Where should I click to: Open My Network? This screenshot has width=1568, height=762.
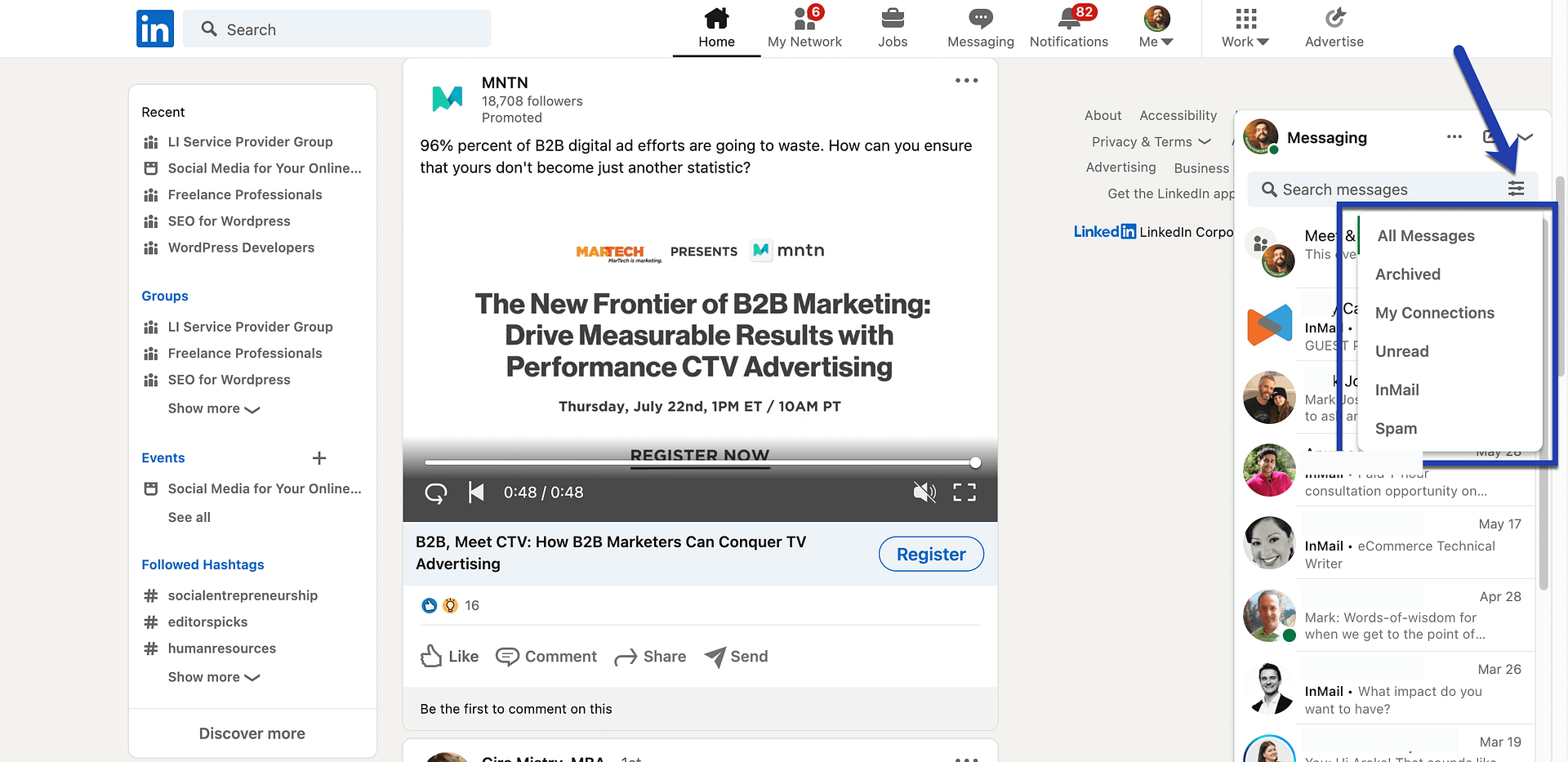pyautogui.click(x=804, y=18)
